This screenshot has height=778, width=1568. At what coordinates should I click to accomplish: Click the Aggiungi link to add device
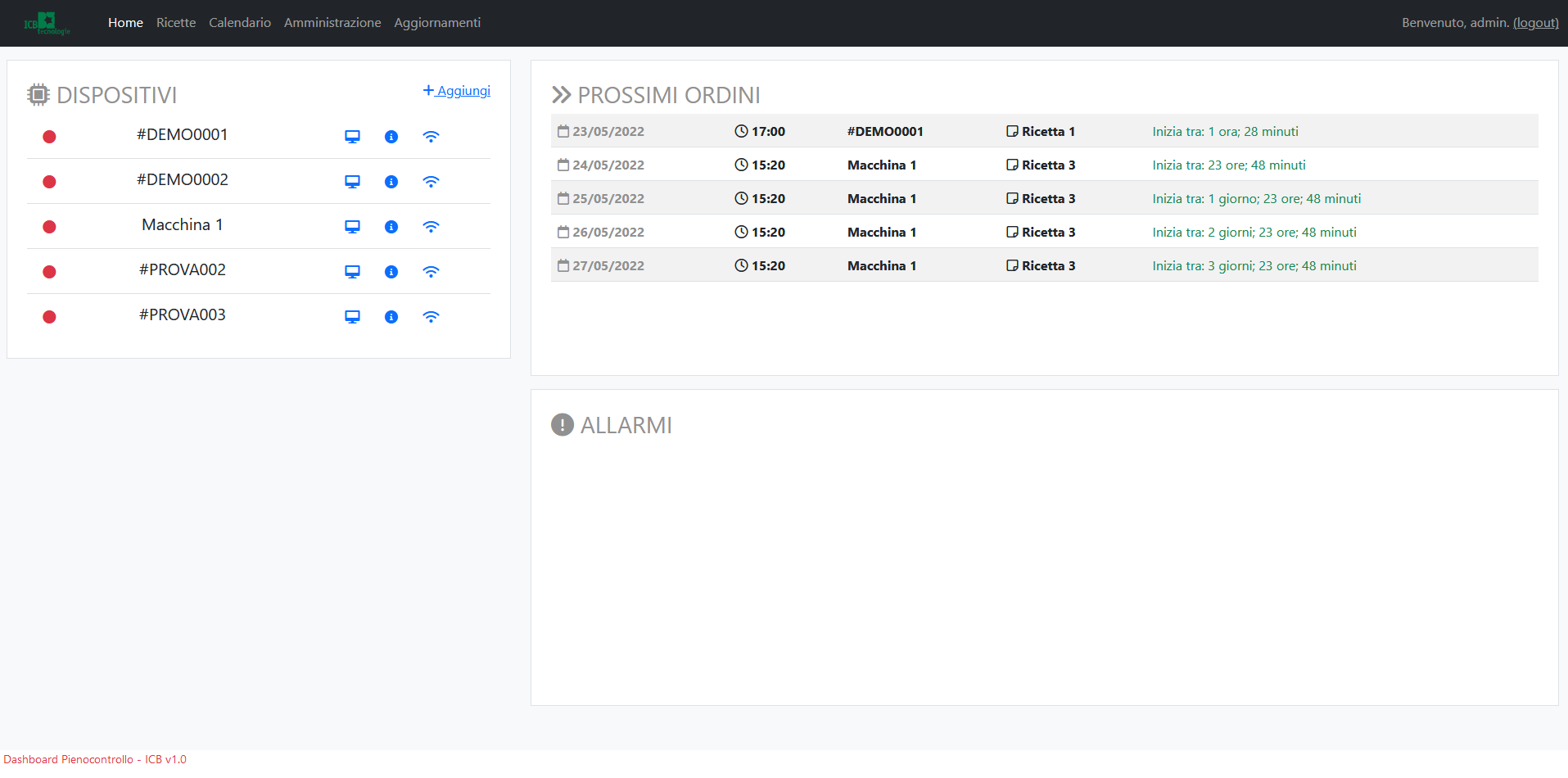click(x=457, y=91)
